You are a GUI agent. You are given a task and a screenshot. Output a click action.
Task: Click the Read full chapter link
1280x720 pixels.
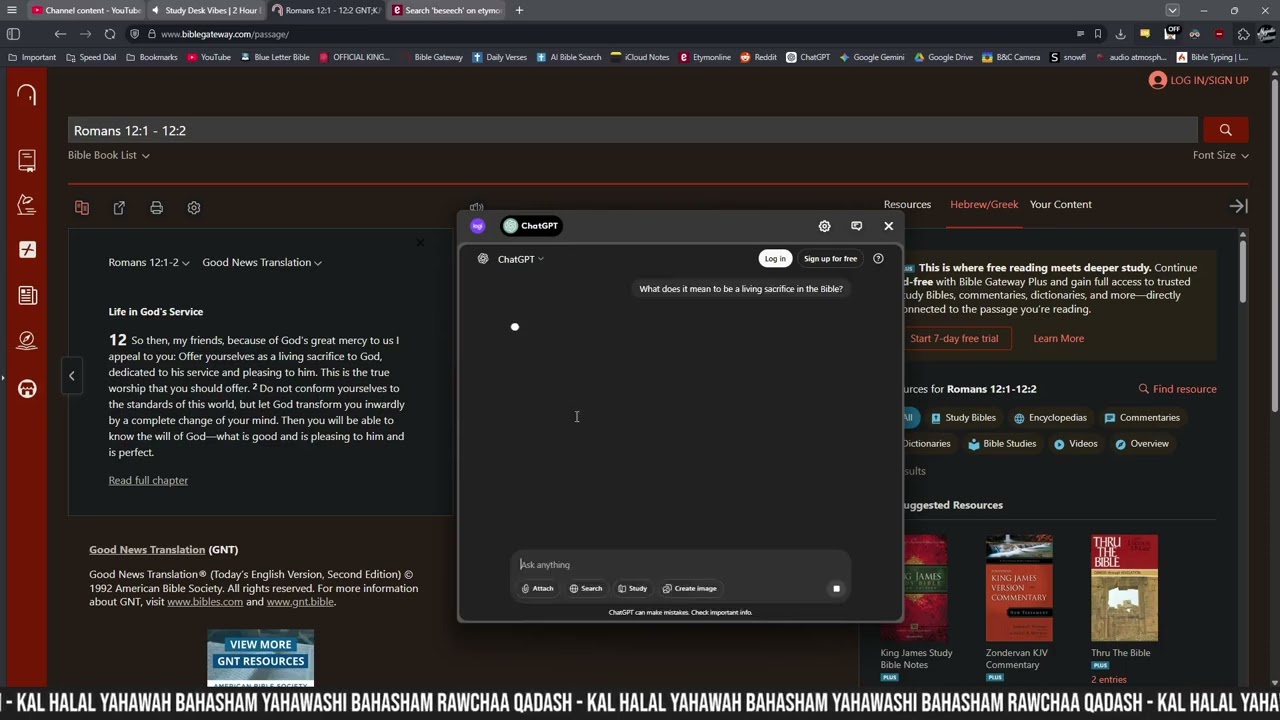pyautogui.click(x=148, y=480)
